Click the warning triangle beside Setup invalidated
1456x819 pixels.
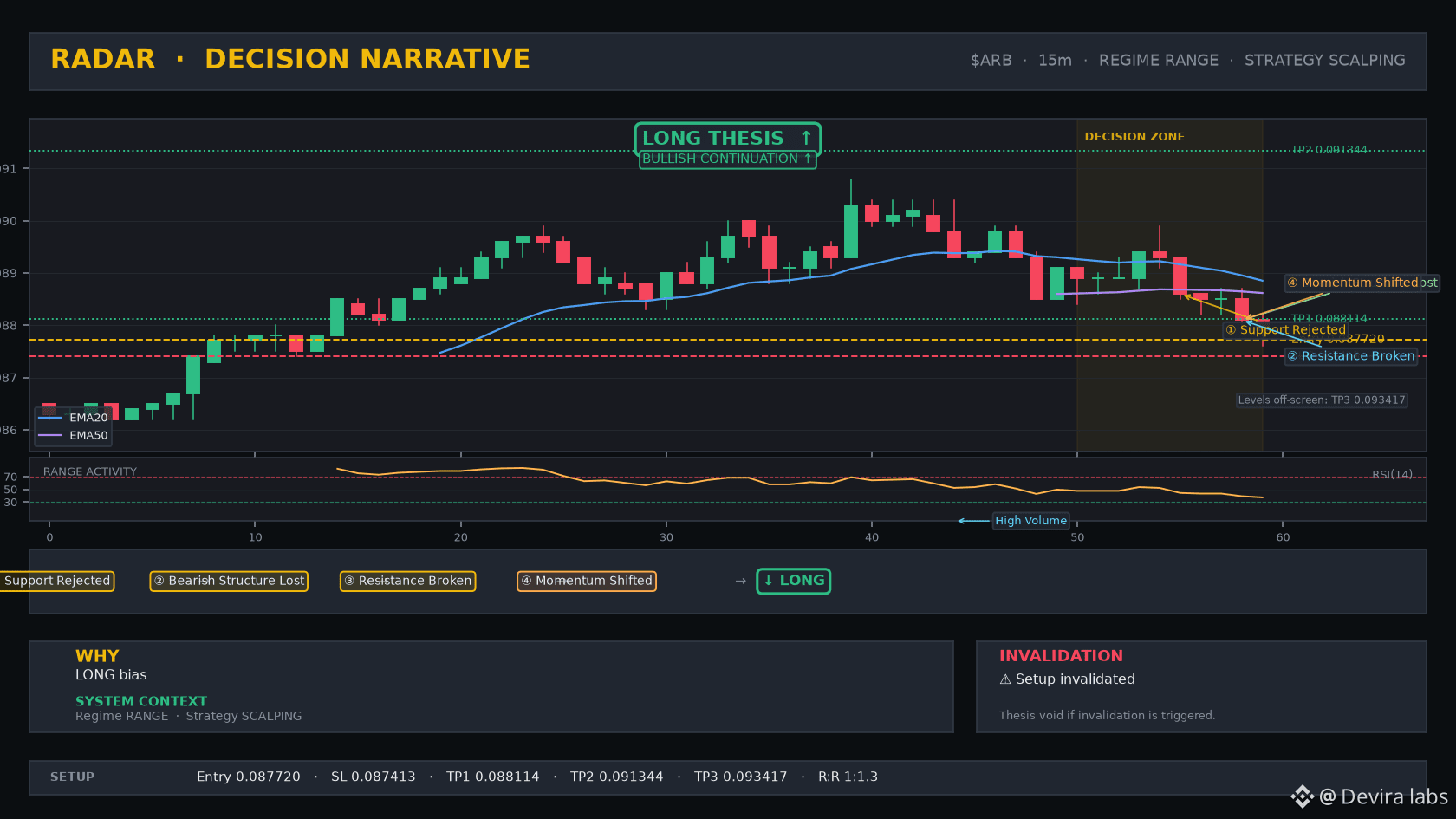pos(1005,679)
